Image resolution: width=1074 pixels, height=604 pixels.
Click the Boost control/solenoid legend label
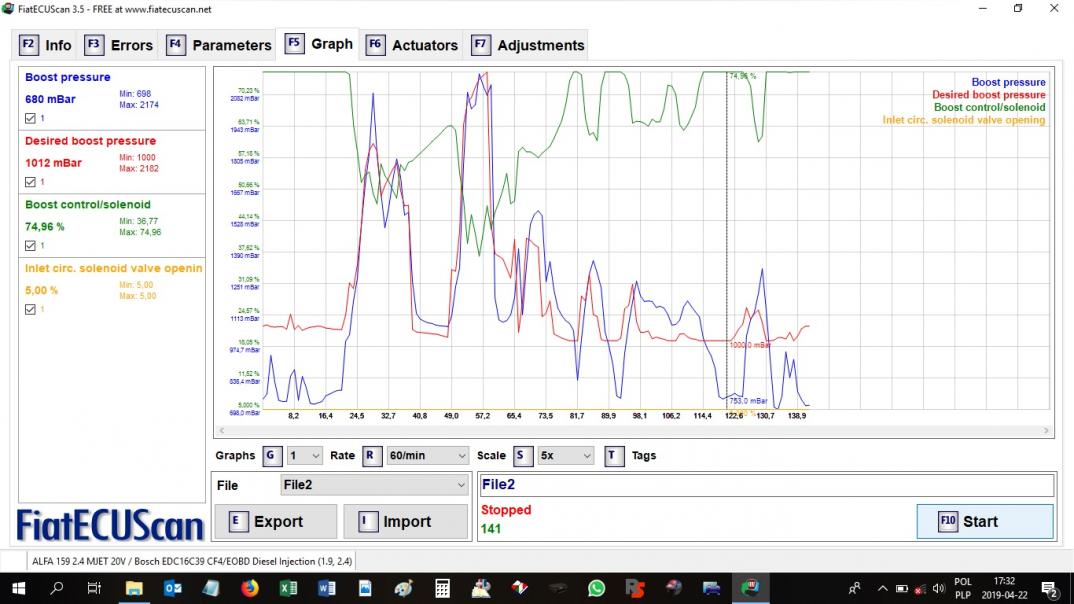(989, 108)
